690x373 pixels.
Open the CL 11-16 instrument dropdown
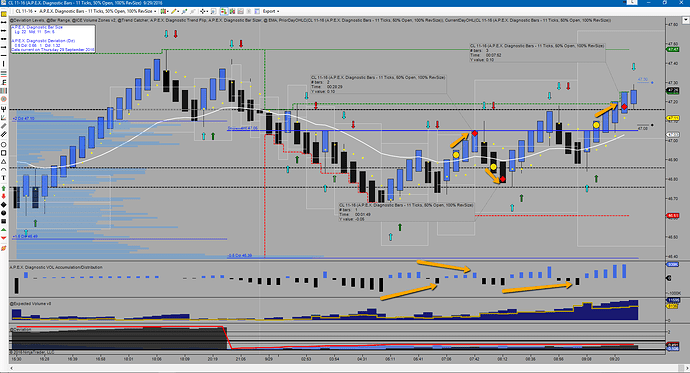[x=27, y=11]
